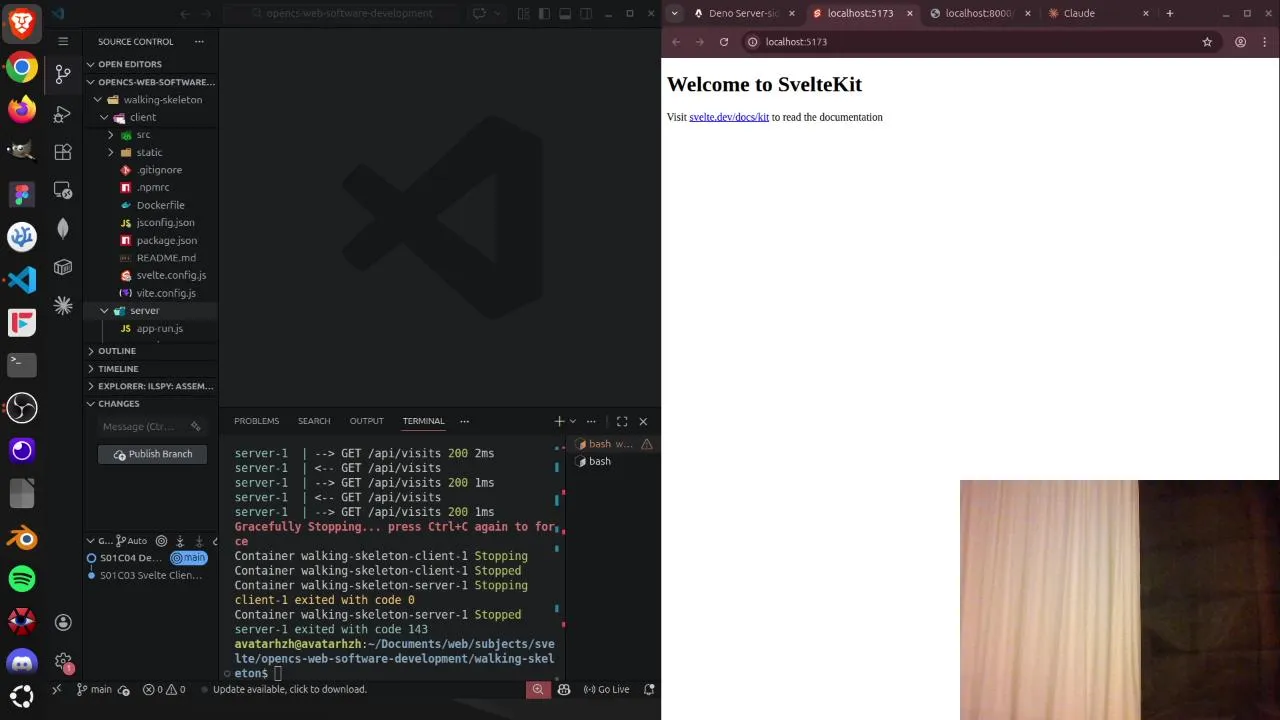The height and width of the screenshot is (720, 1280).
Task: Open VS Code accounts icon
Action: tap(63, 622)
